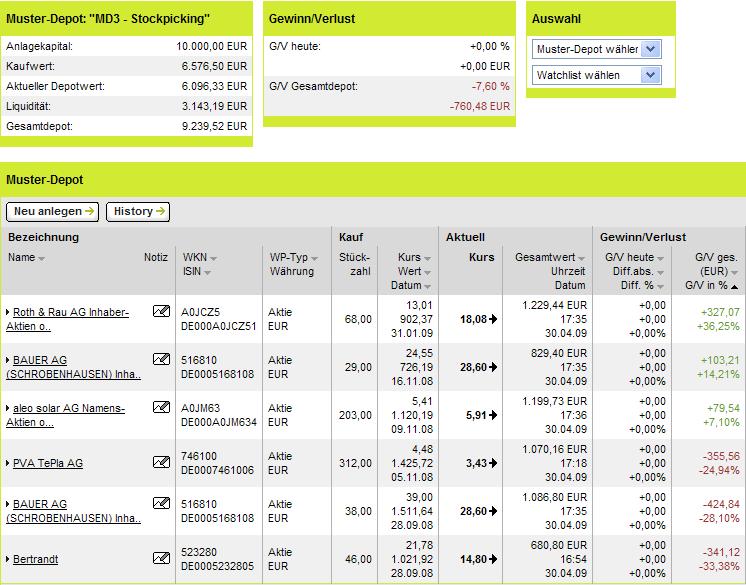Click sort arrow beside ISIN header
The height and width of the screenshot is (585, 746).
[x=207, y=273]
